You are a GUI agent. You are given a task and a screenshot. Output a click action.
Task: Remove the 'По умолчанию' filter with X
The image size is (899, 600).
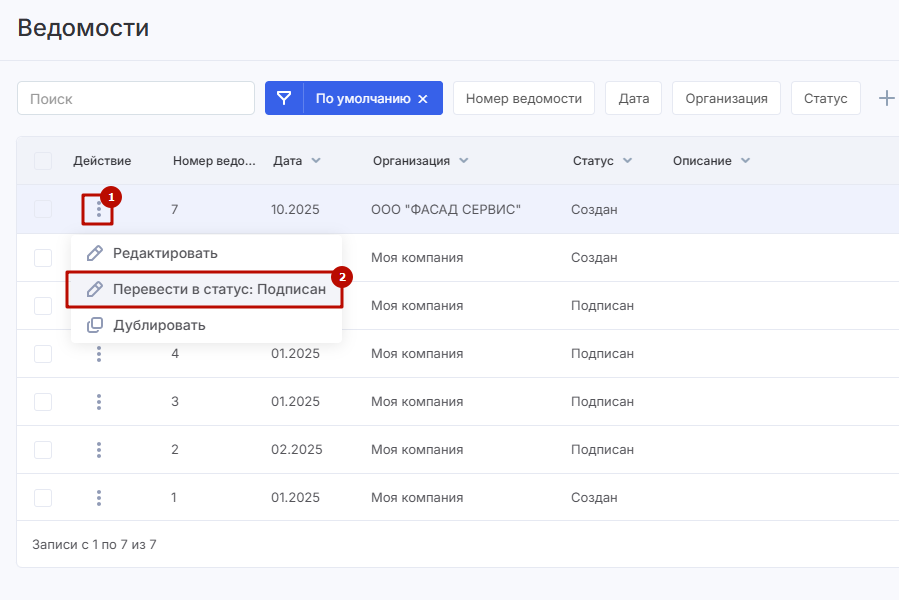pos(423,99)
